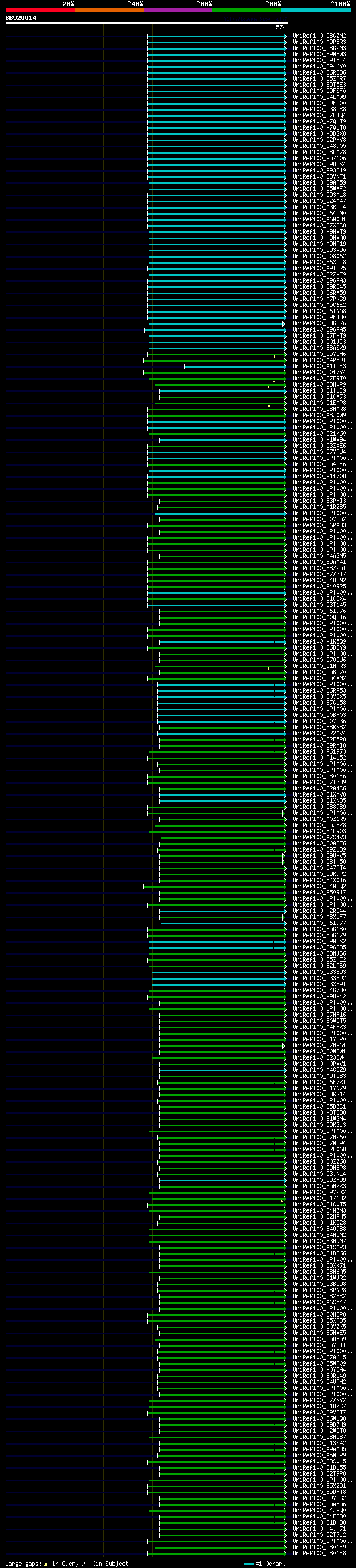356x1568 pixels.
Task: Select hit label UniRef100_A4A3N5
Action: pos(319,556)
